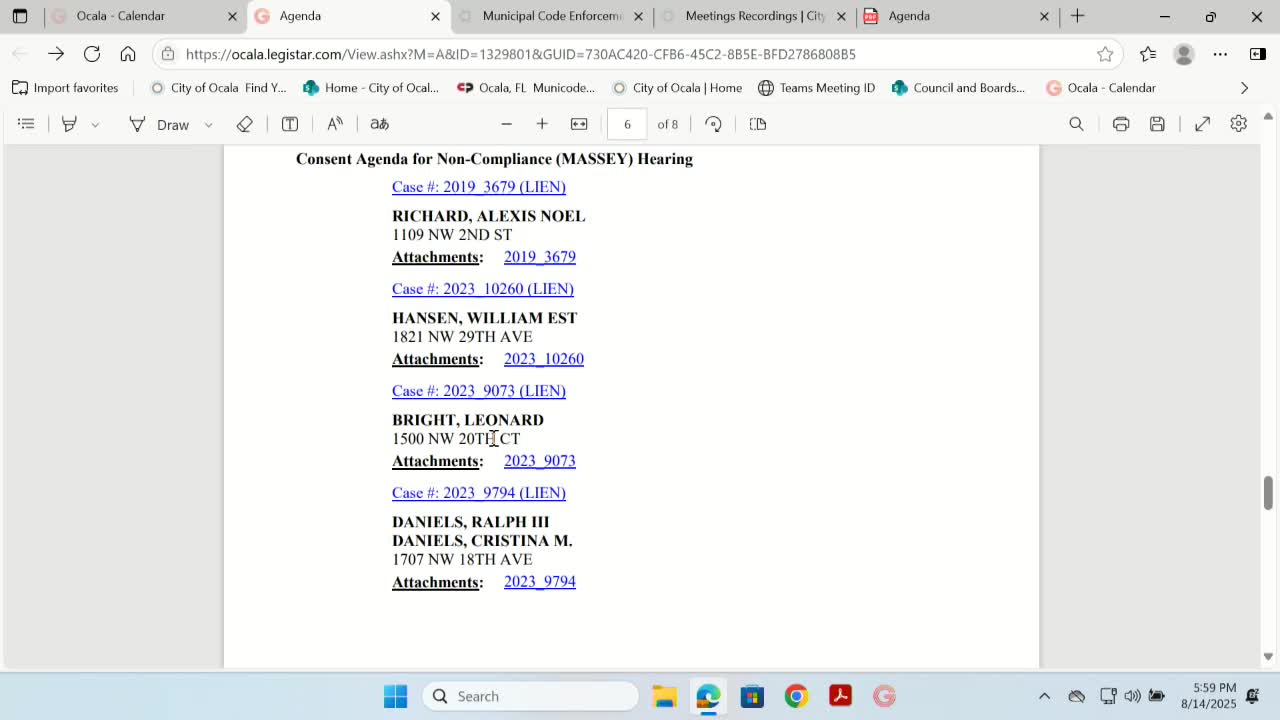
Task: Add this page to favorites star
Action: click(x=1105, y=54)
